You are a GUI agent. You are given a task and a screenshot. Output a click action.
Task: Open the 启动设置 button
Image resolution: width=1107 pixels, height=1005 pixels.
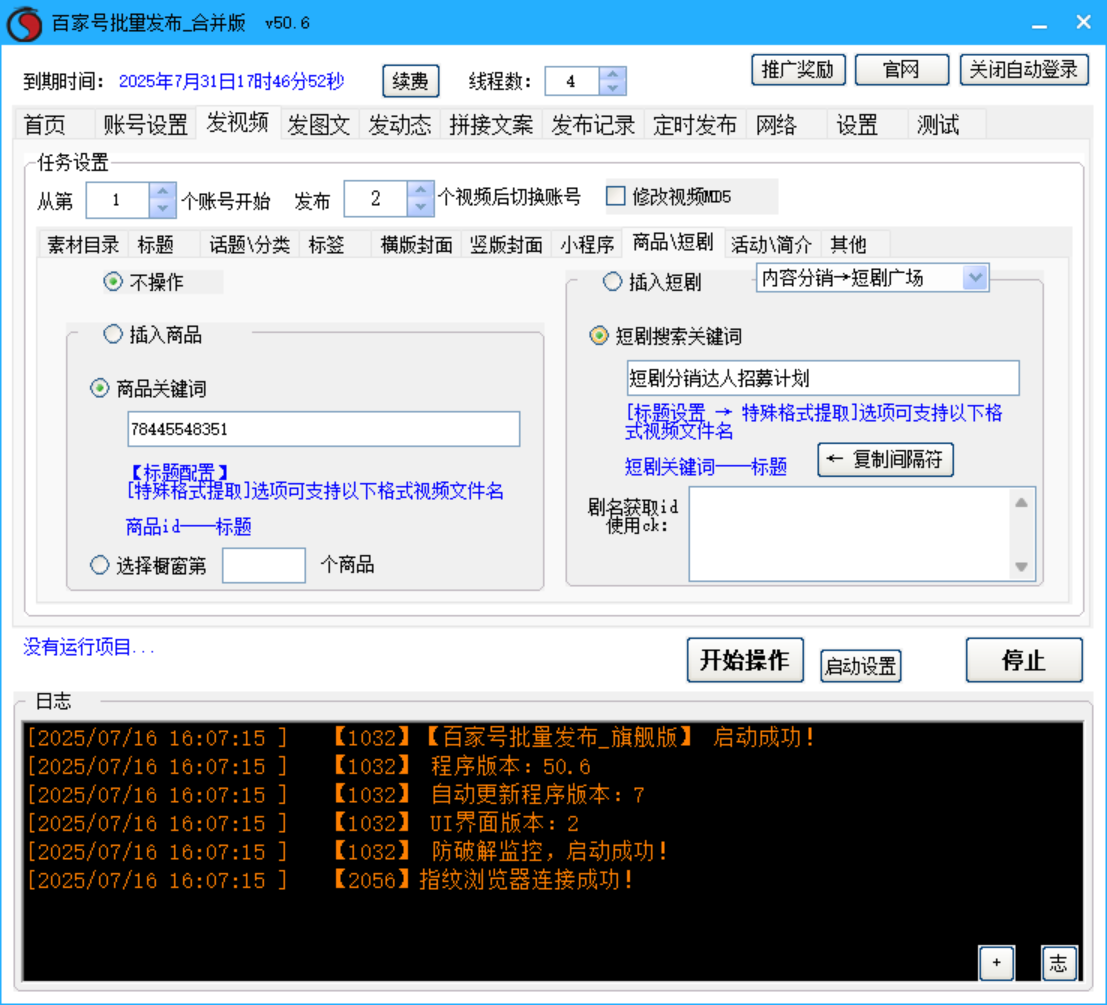click(x=860, y=666)
